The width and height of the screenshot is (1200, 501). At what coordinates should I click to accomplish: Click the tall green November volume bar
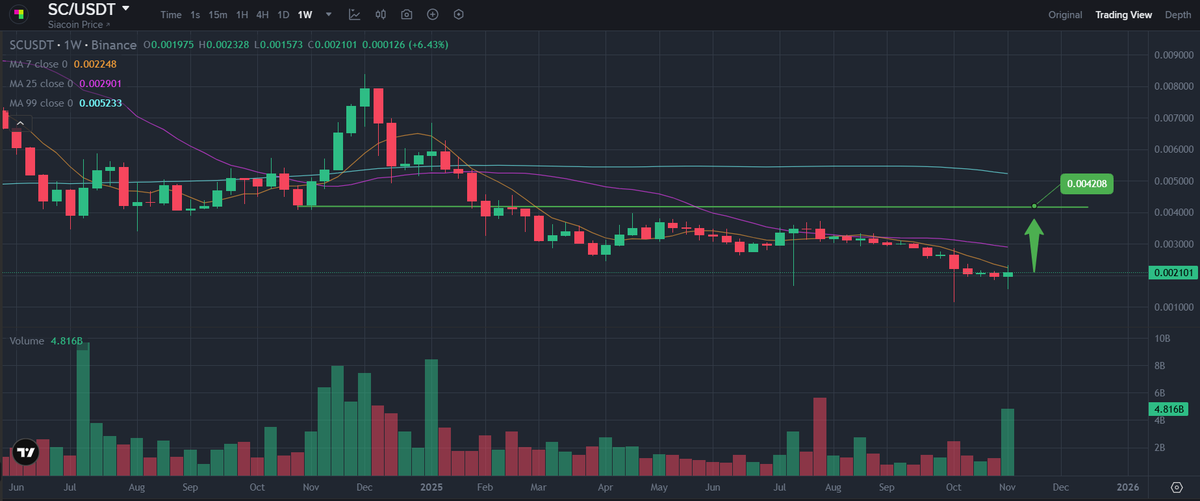(1008, 442)
